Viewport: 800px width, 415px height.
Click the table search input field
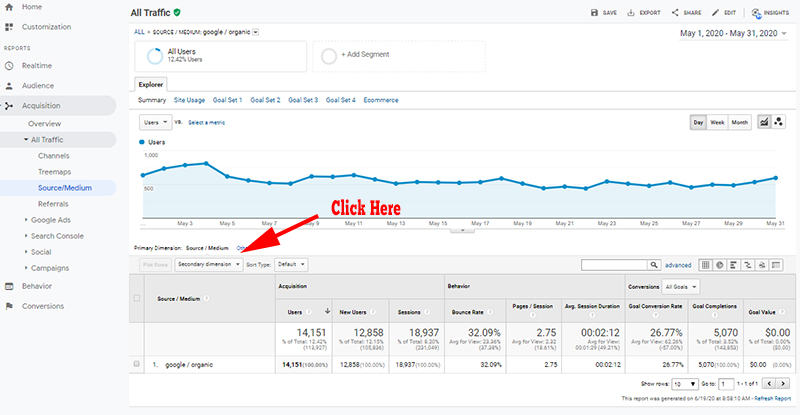point(614,265)
